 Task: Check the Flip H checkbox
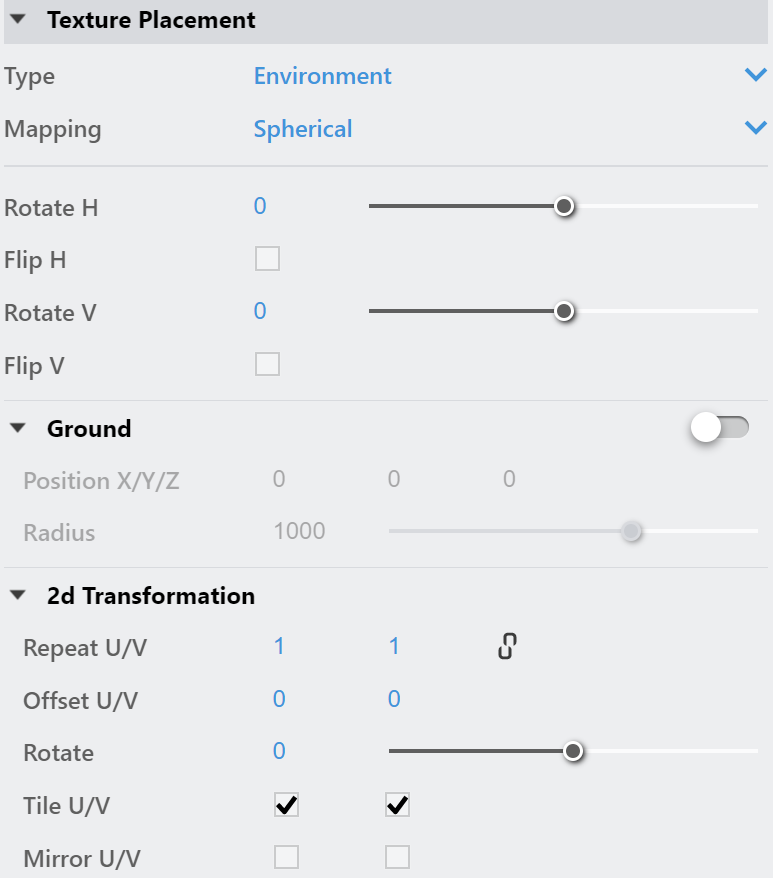point(267,259)
